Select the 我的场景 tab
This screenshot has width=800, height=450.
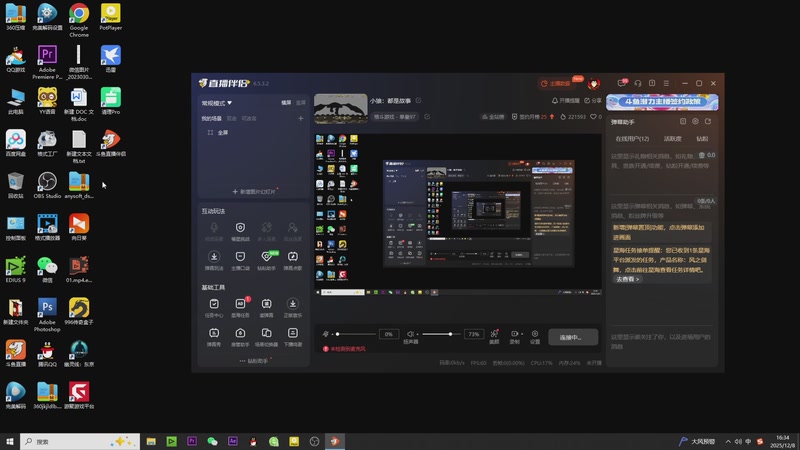[211, 118]
